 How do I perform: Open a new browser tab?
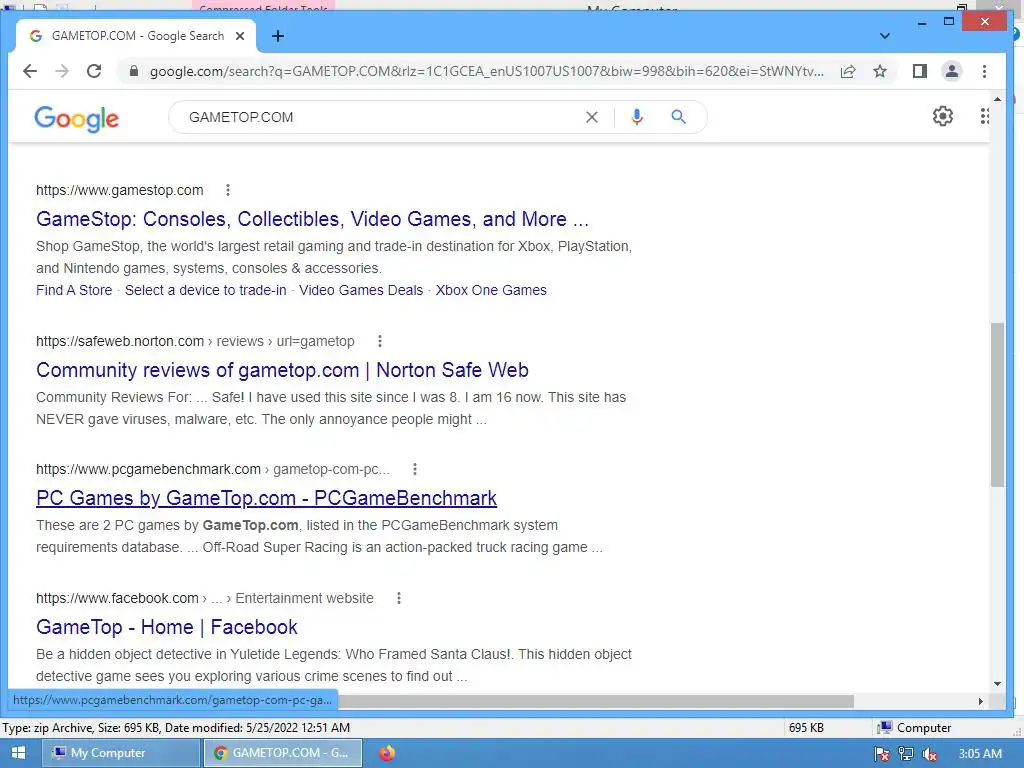[x=278, y=36]
